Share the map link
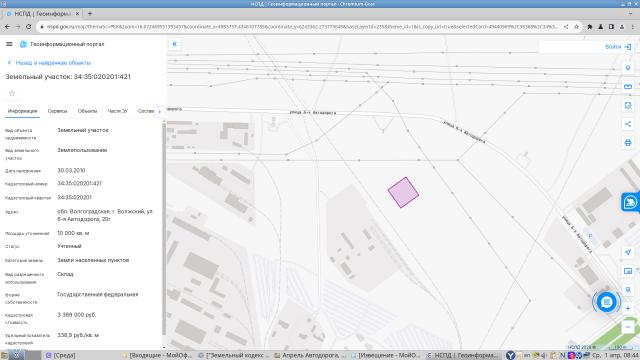This screenshot has width=640, height=360. coord(628,124)
